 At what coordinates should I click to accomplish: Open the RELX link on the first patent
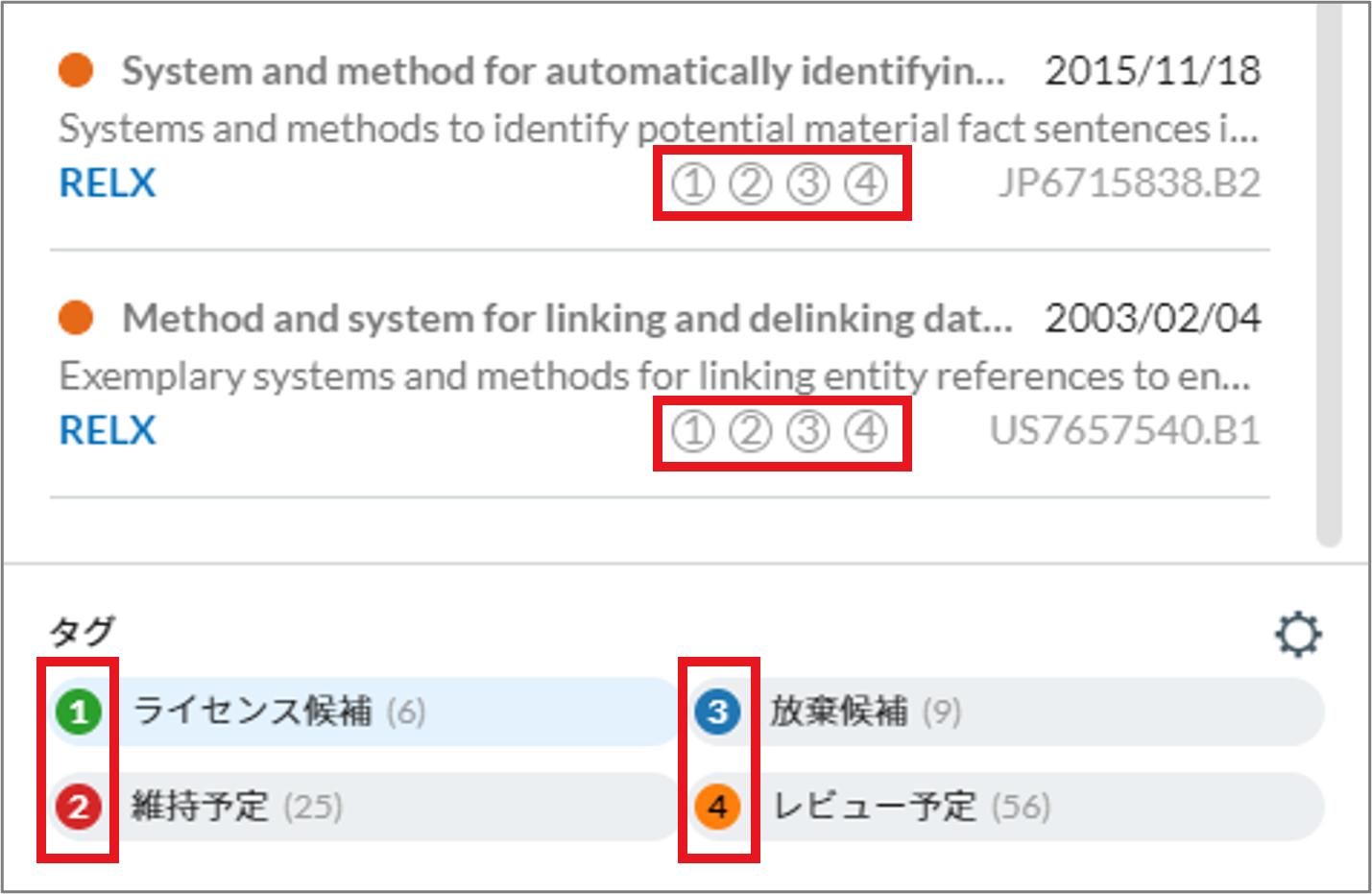107,182
